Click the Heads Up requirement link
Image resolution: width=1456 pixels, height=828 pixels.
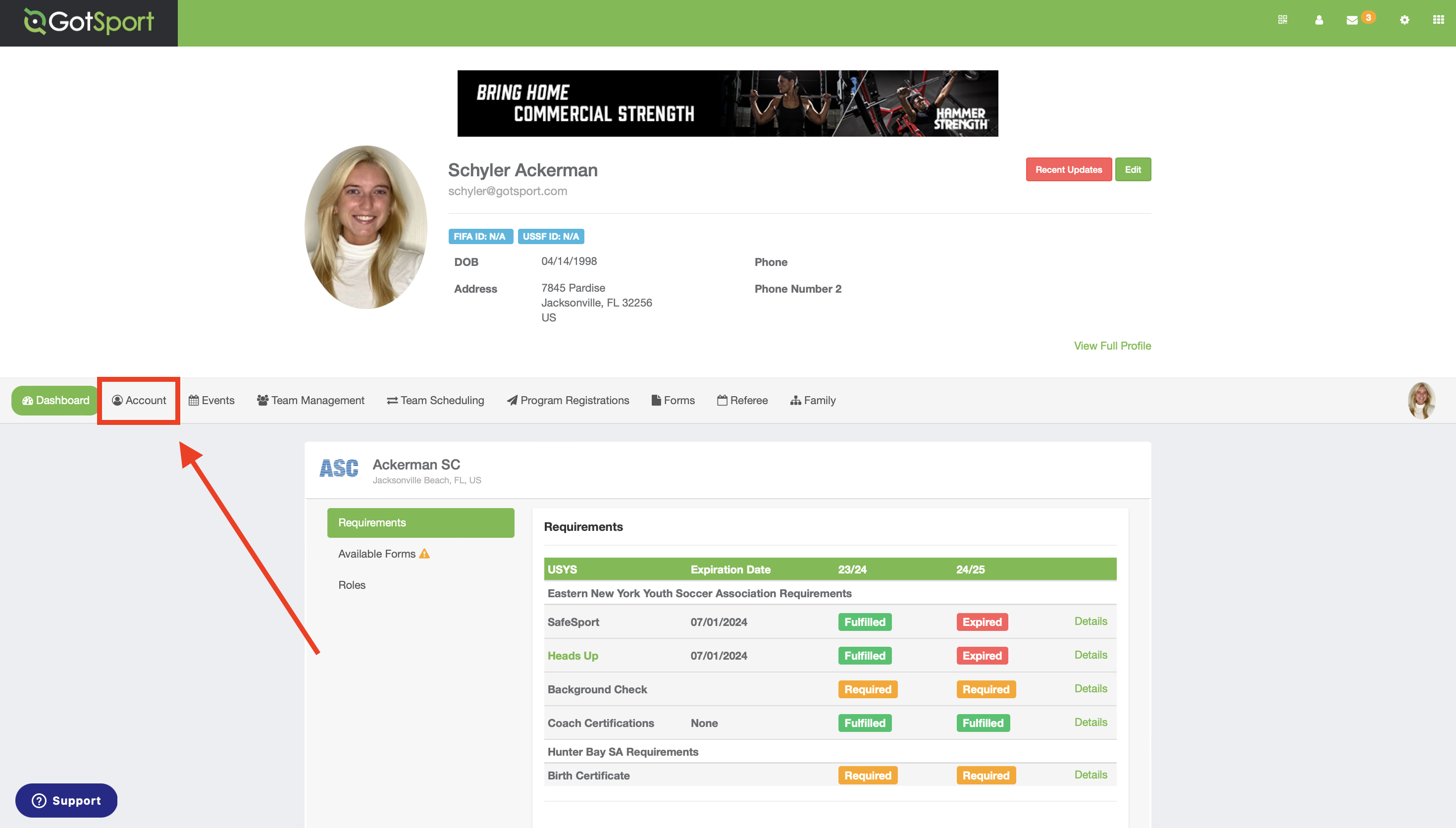click(572, 656)
